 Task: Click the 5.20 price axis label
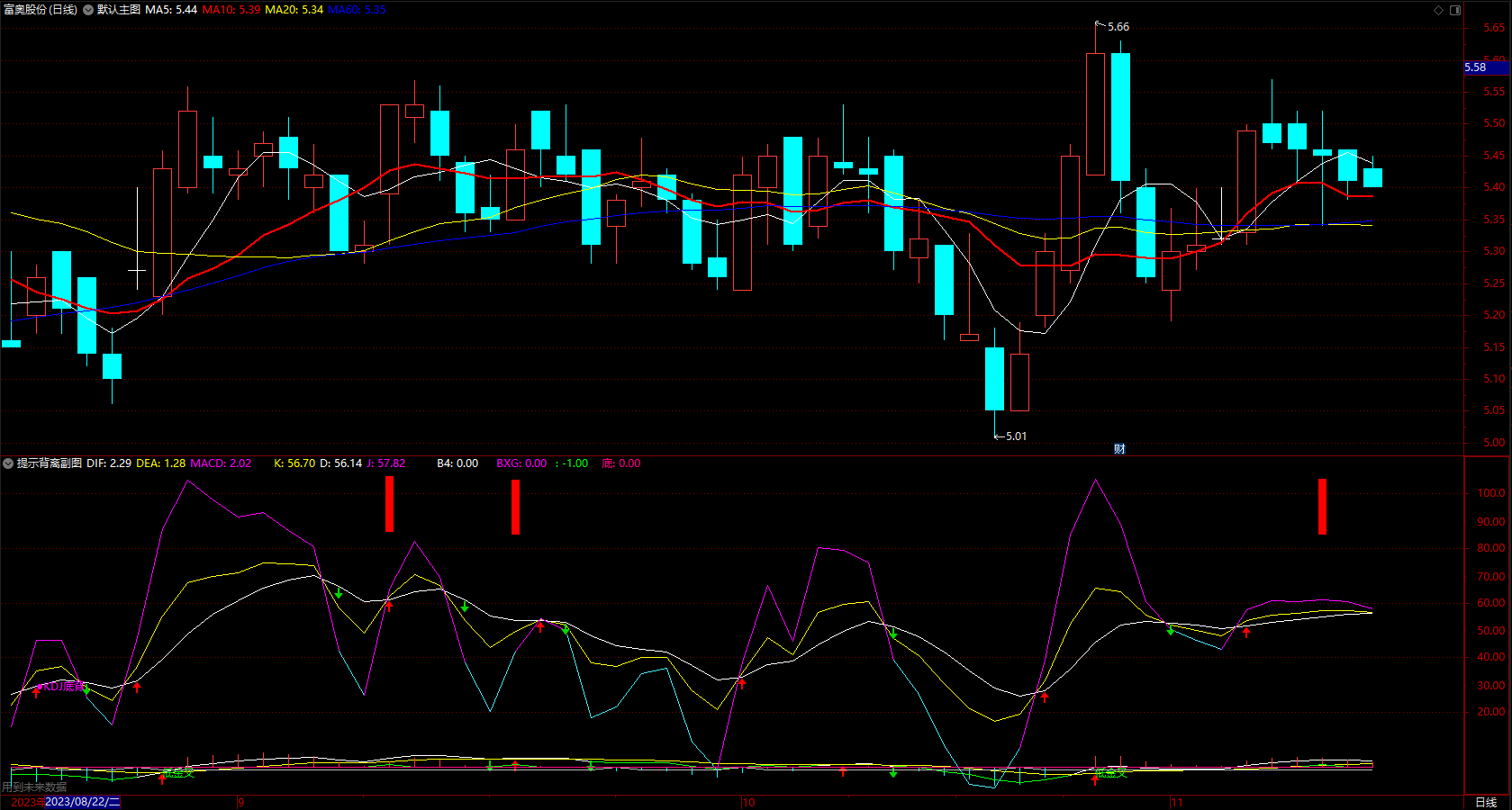pyautogui.click(x=1494, y=315)
